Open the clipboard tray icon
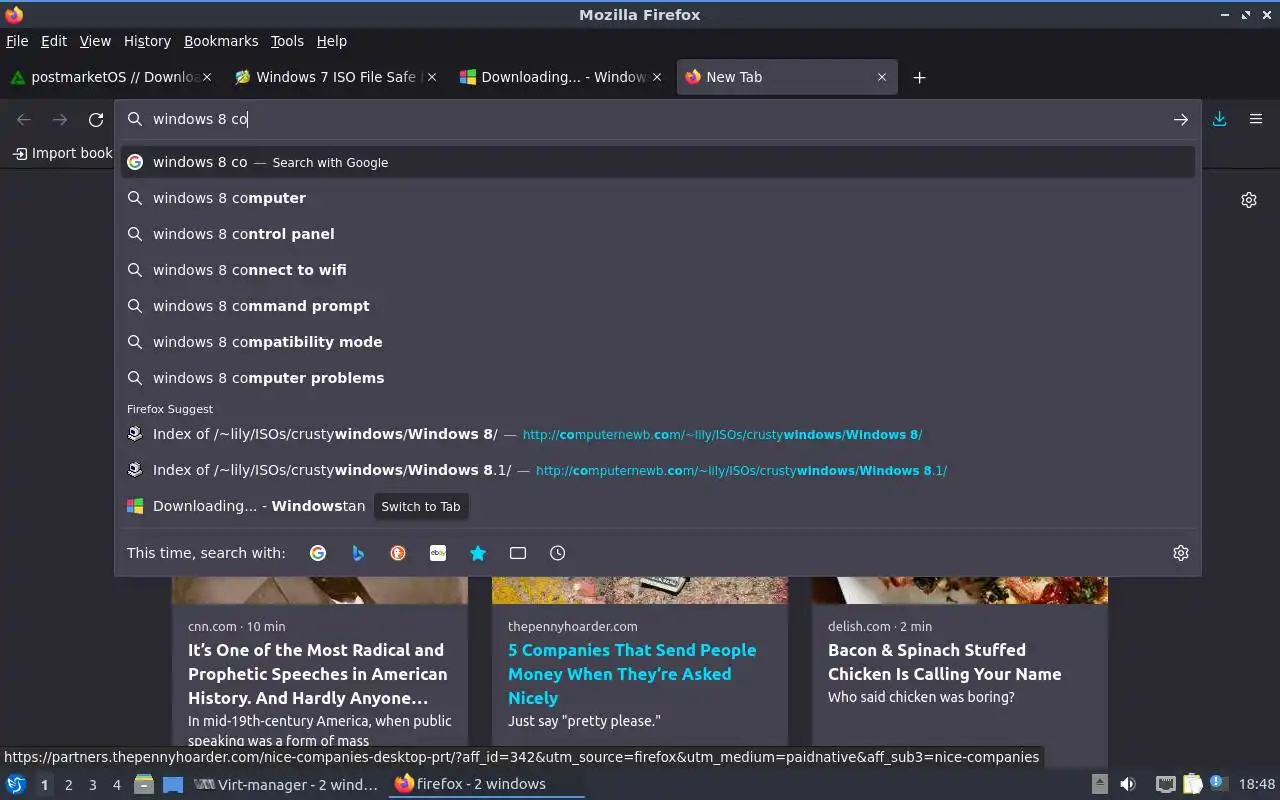The height and width of the screenshot is (800, 1280). (1192, 784)
